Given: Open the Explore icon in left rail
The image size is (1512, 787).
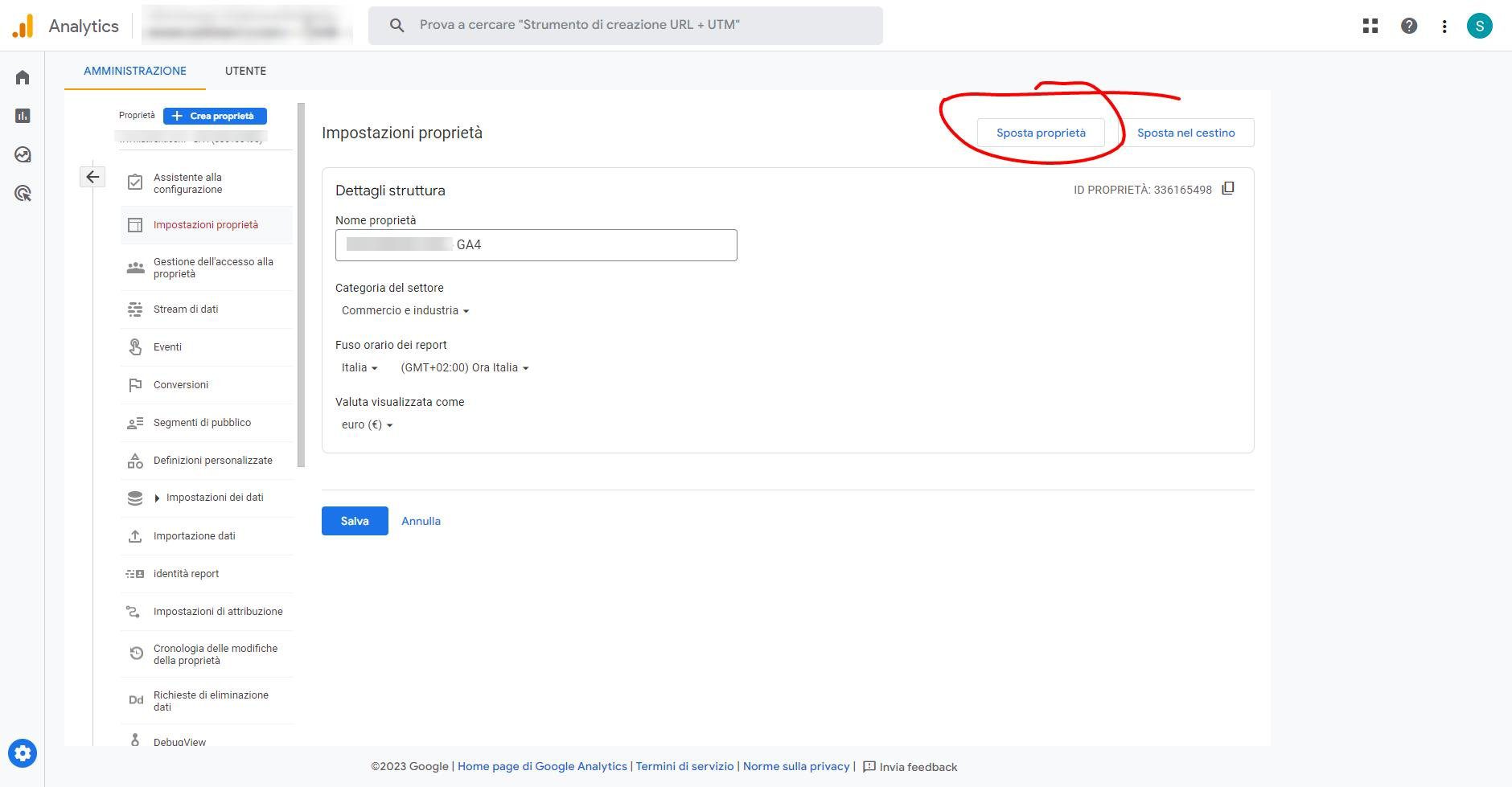Looking at the screenshot, I should (23, 154).
